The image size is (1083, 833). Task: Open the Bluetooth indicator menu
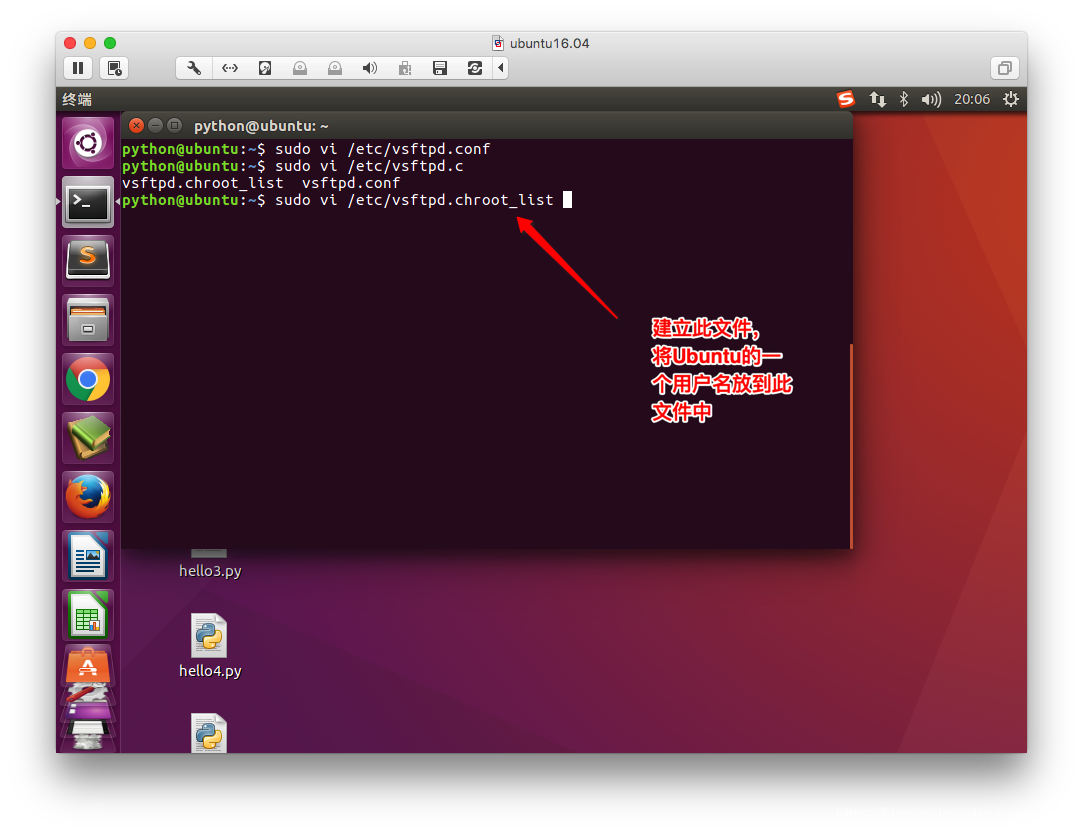click(x=903, y=99)
